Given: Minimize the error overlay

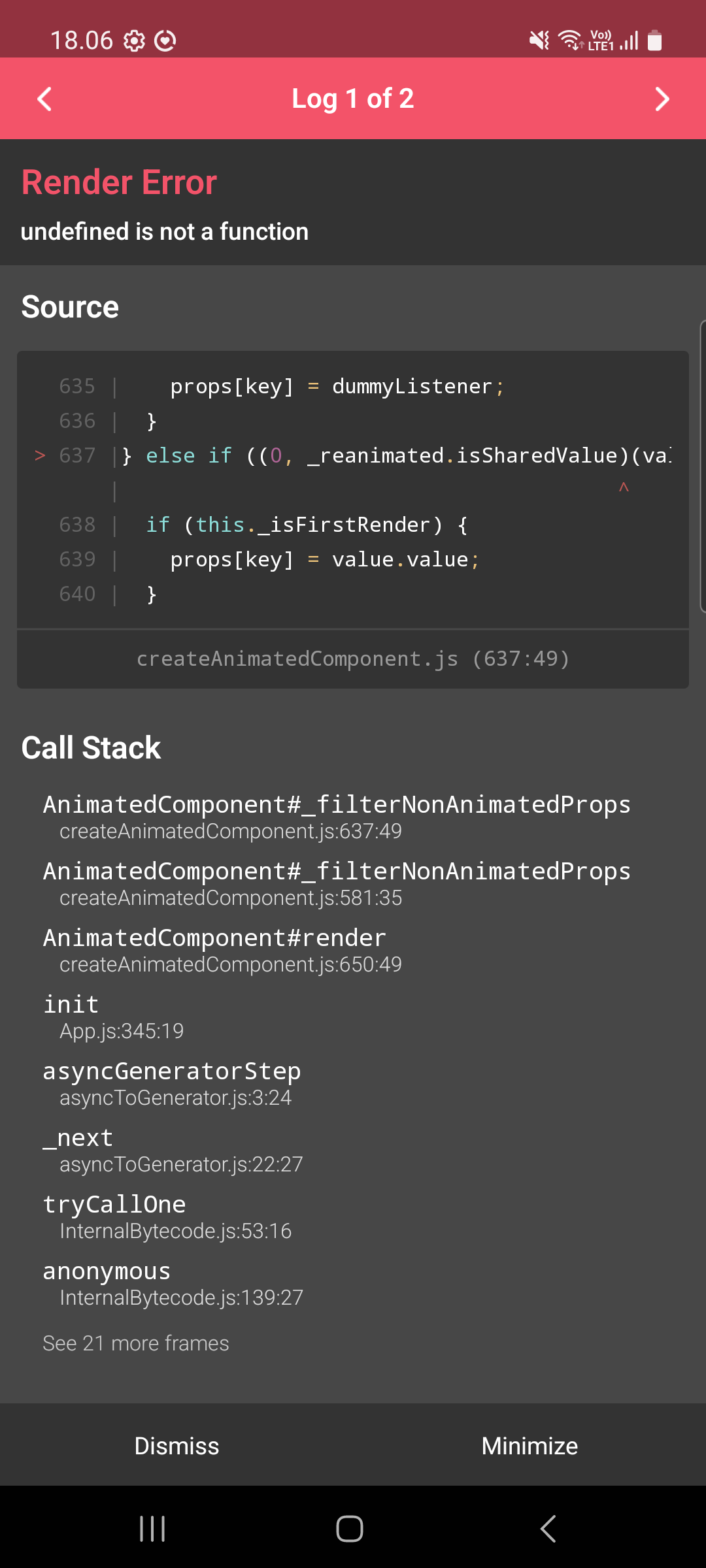Looking at the screenshot, I should click(529, 1445).
